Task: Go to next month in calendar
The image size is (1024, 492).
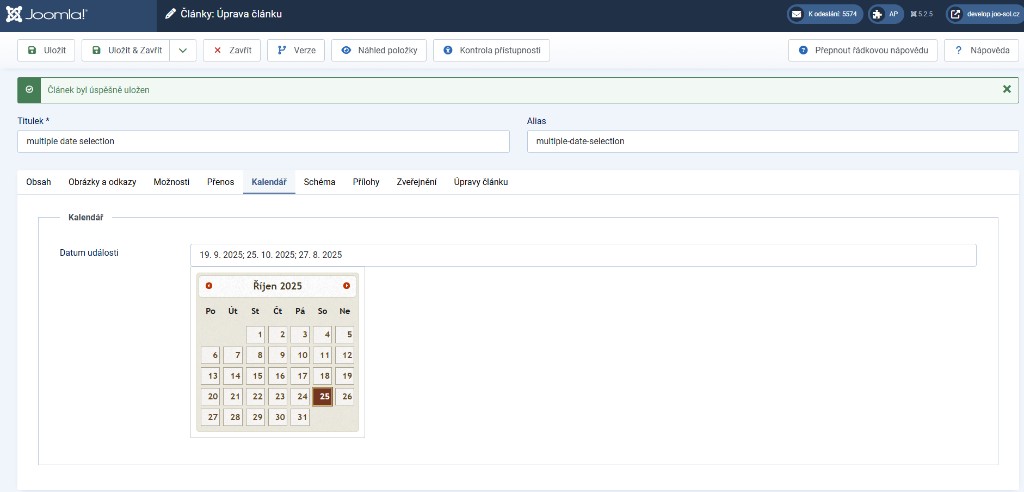Action: tap(346, 286)
